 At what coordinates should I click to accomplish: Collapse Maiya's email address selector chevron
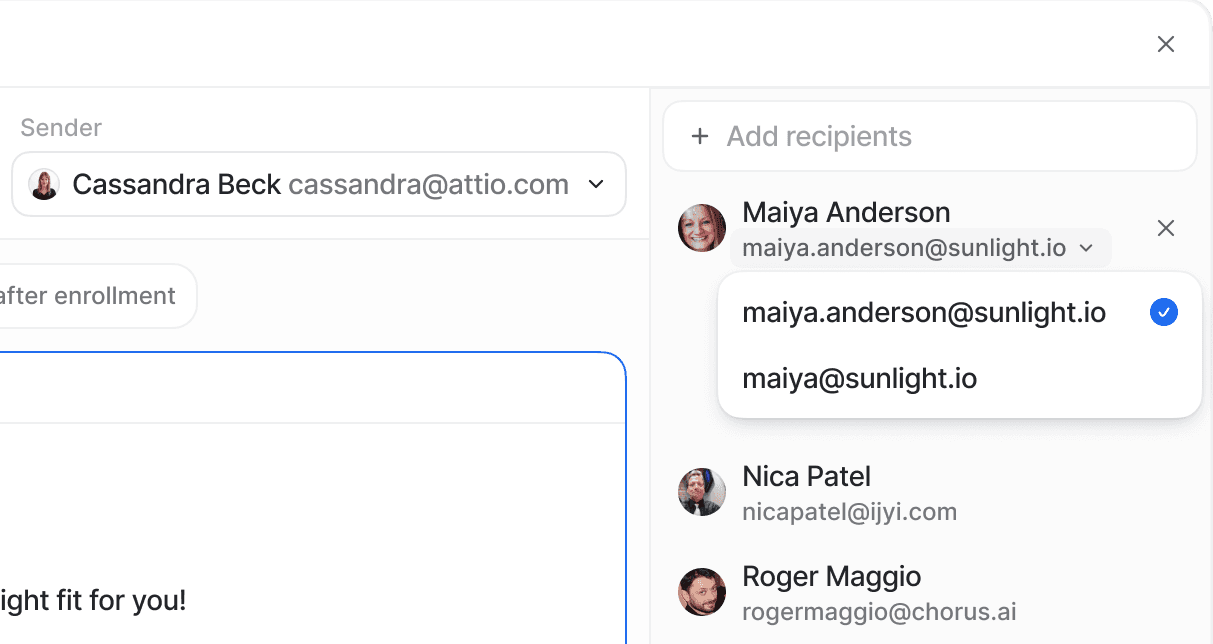pos(1087,248)
